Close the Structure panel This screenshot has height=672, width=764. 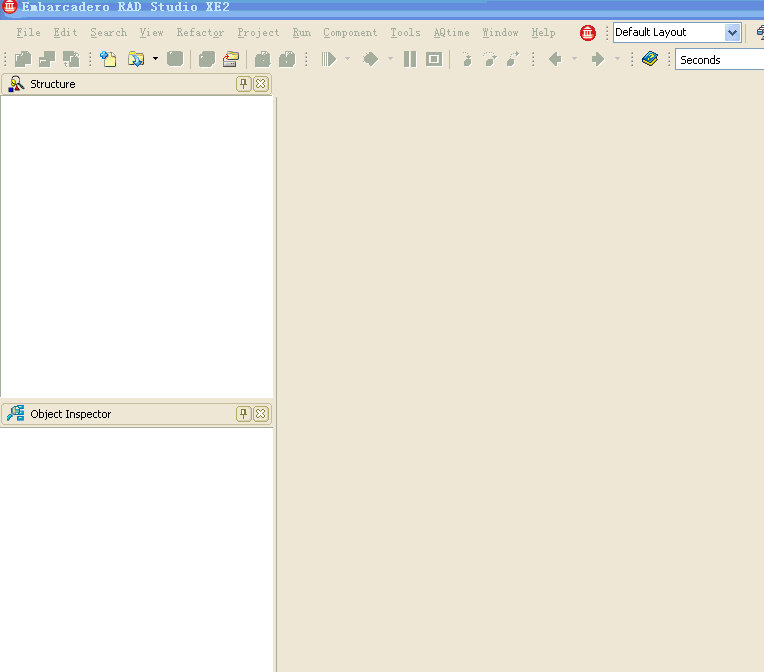coord(261,84)
